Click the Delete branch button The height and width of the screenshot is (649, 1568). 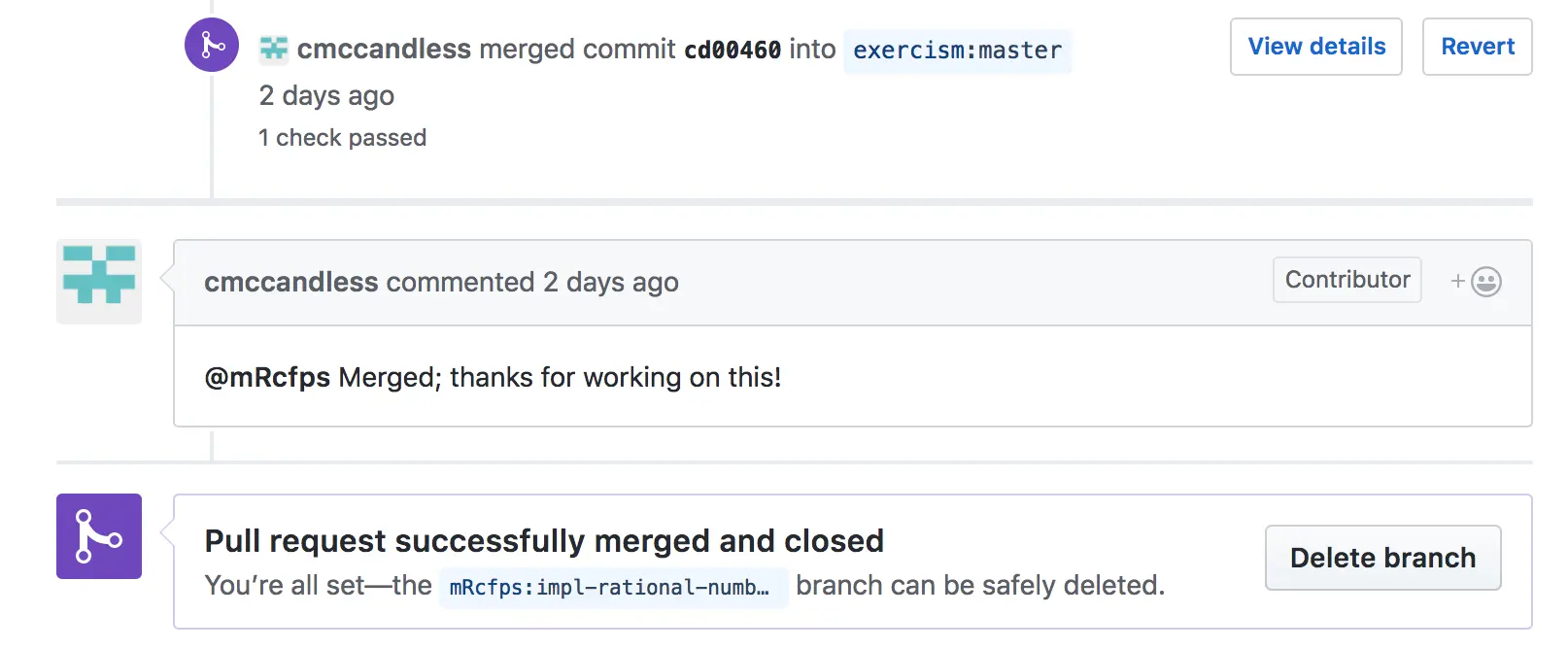coord(1382,558)
